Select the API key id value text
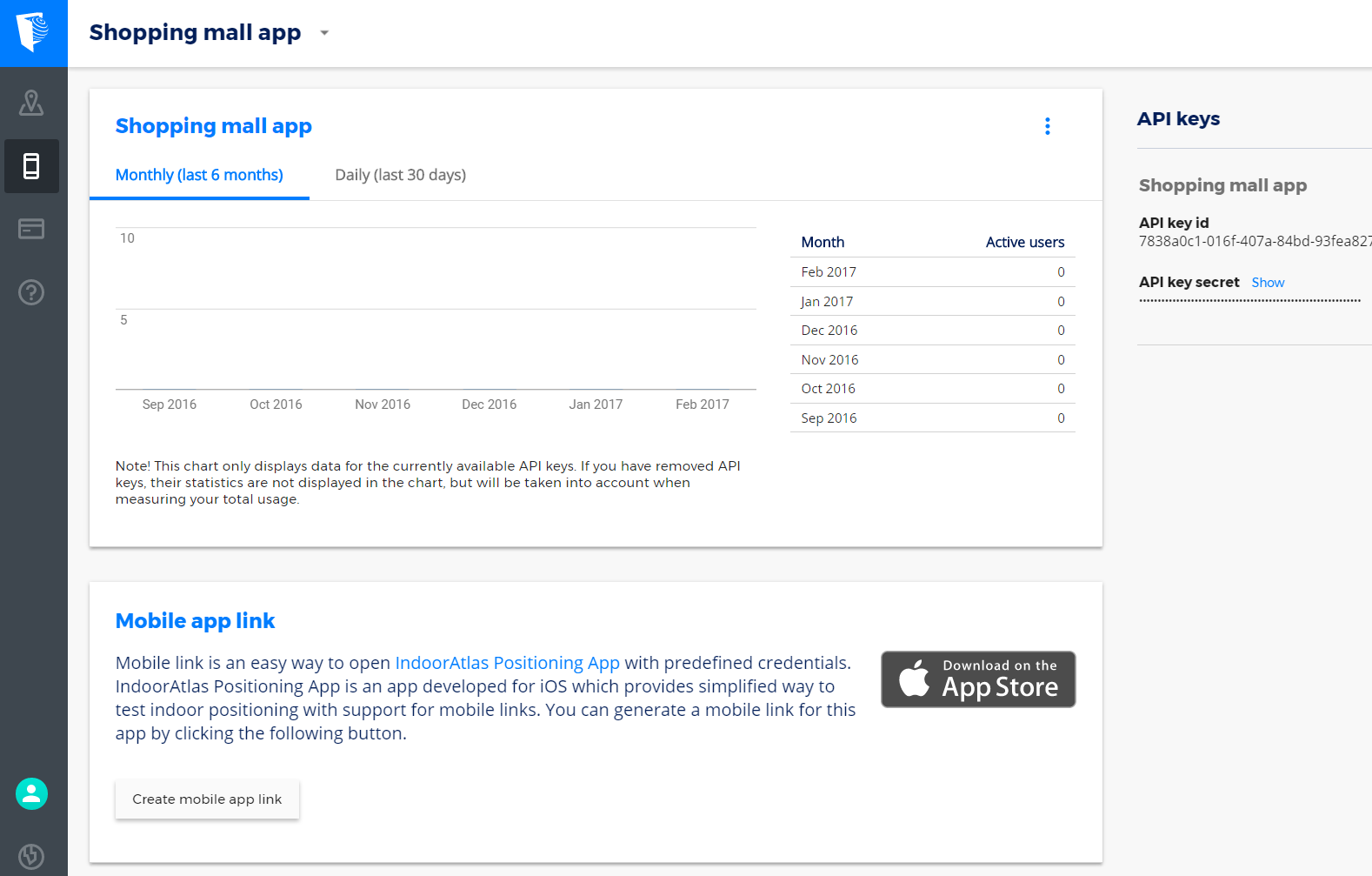 click(x=1254, y=241)
